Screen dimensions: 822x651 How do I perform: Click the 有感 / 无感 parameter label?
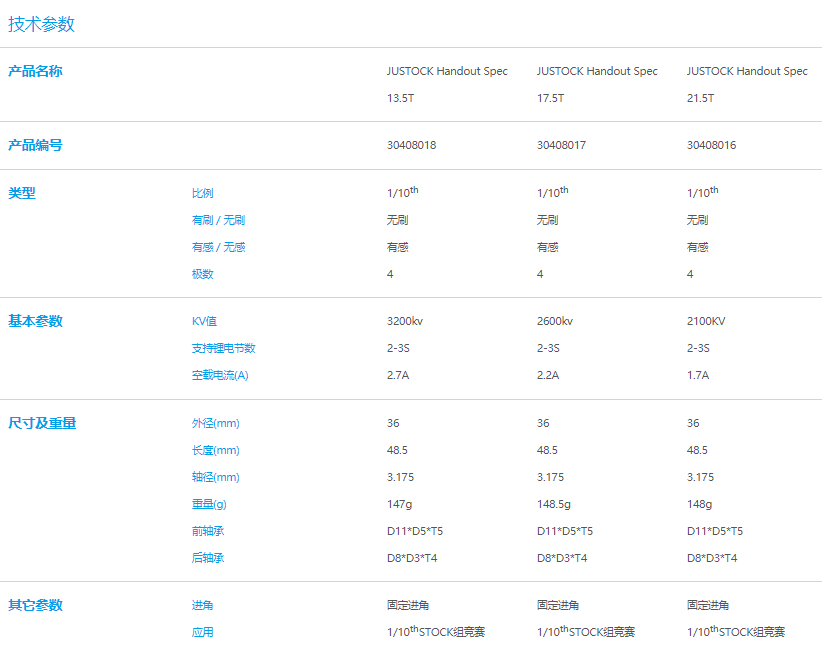[x=218, y=247]
